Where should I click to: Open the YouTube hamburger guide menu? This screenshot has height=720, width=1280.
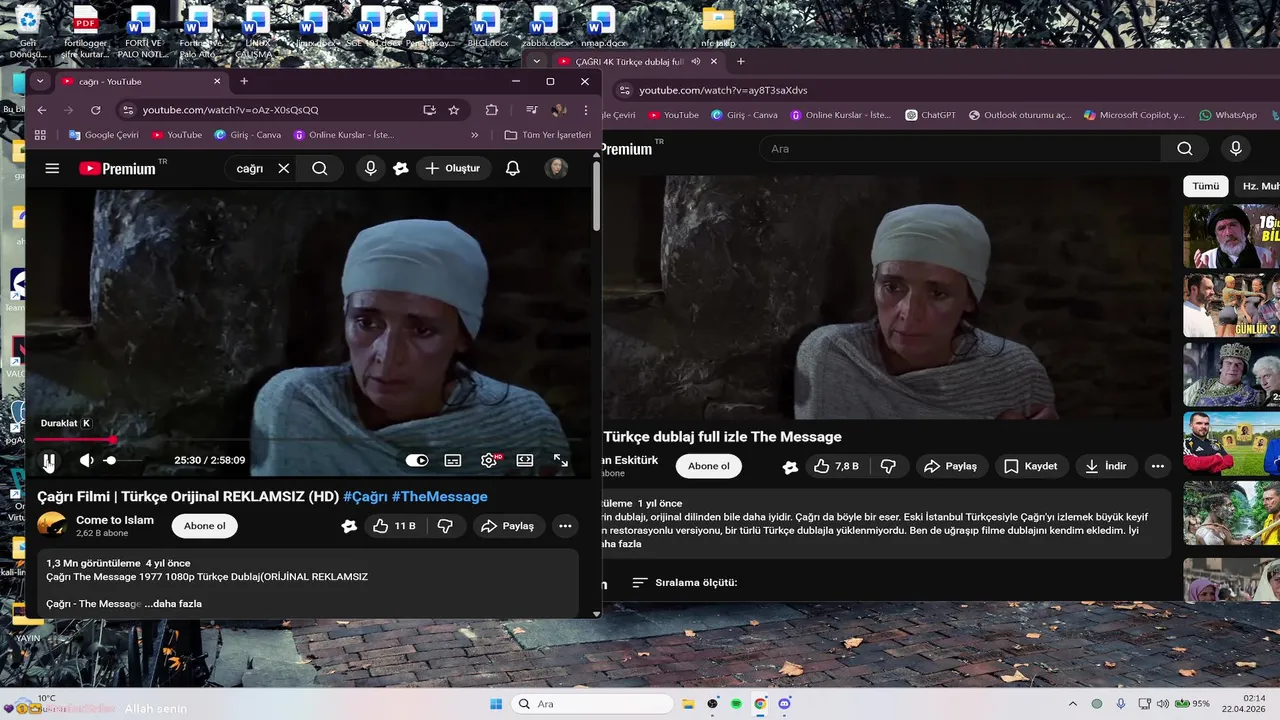[52, 168]
